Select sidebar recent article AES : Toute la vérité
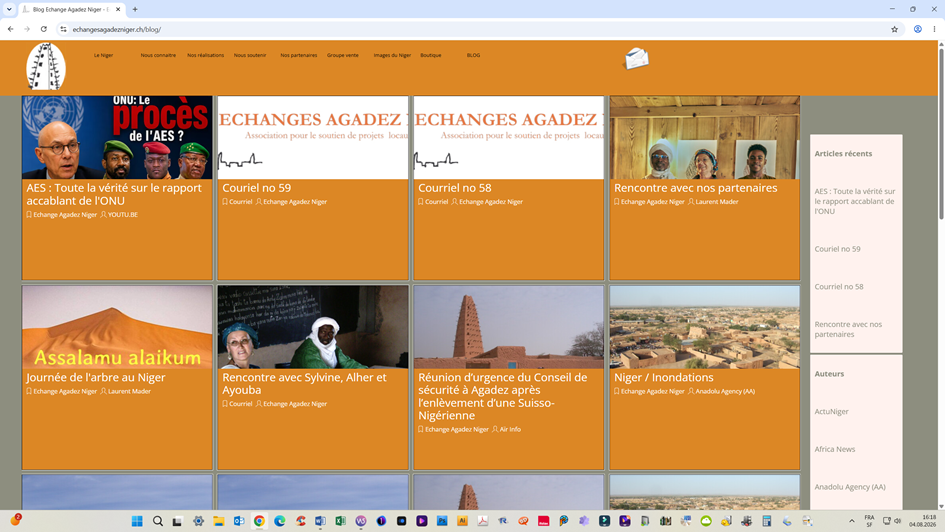The height and width of the screenshot is (532, 945). tap(855, 201)
